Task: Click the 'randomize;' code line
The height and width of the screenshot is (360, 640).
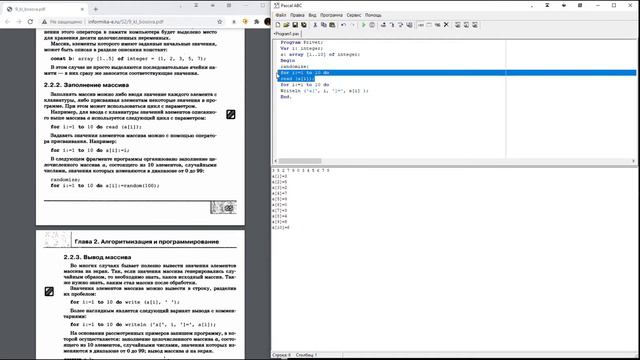Action: tap(295, 67)
